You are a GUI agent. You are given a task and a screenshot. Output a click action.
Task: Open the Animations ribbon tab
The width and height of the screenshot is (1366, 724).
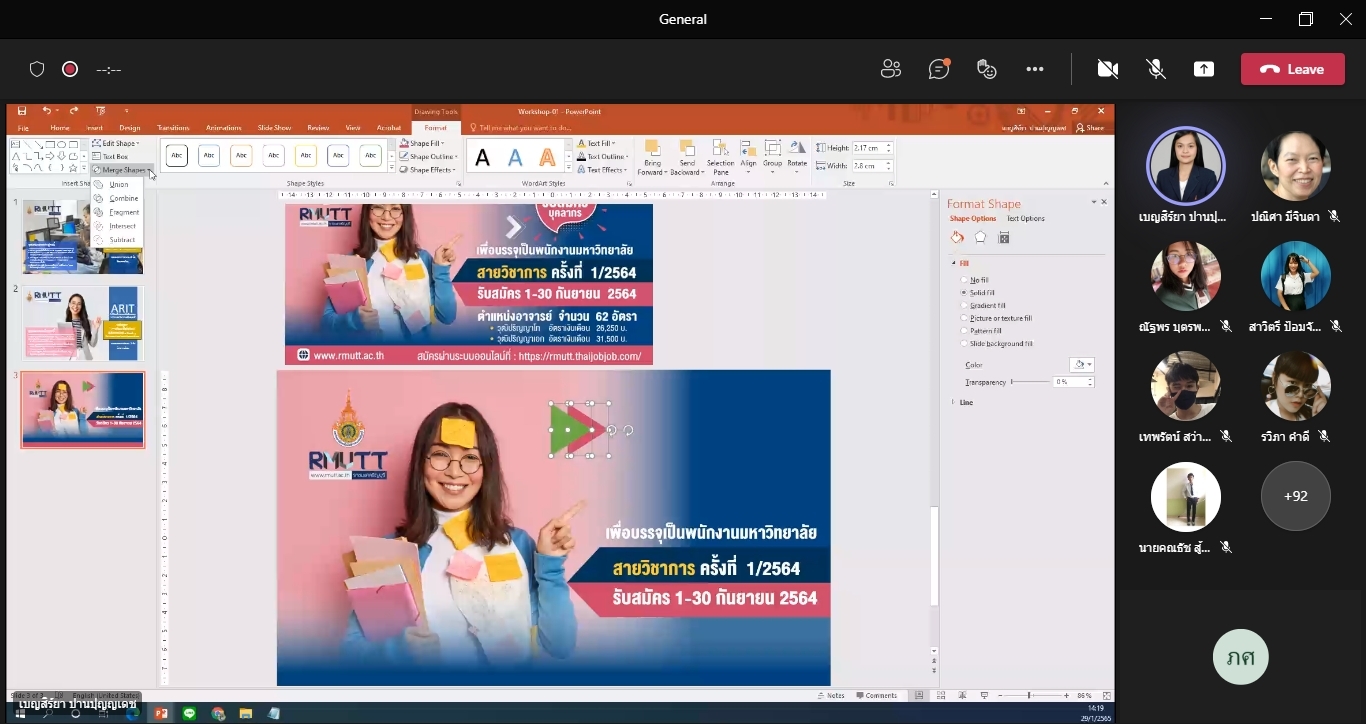[x=223, y=128]
